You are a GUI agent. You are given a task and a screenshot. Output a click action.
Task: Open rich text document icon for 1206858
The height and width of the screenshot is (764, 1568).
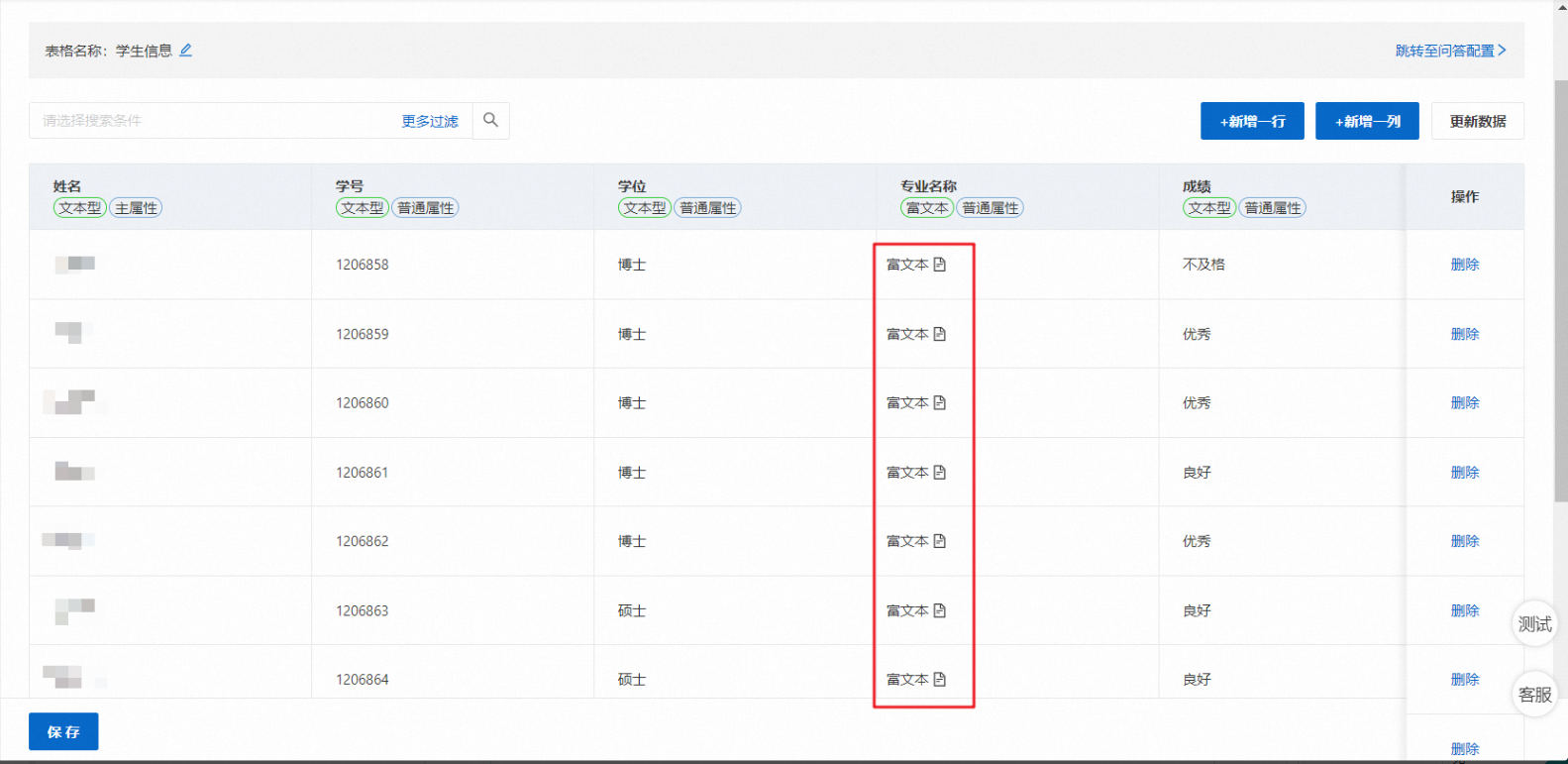940,265
